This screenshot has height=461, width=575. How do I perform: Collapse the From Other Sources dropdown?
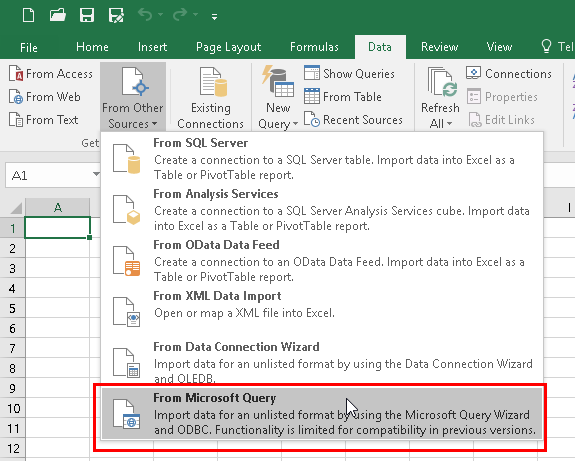point(133,97)
